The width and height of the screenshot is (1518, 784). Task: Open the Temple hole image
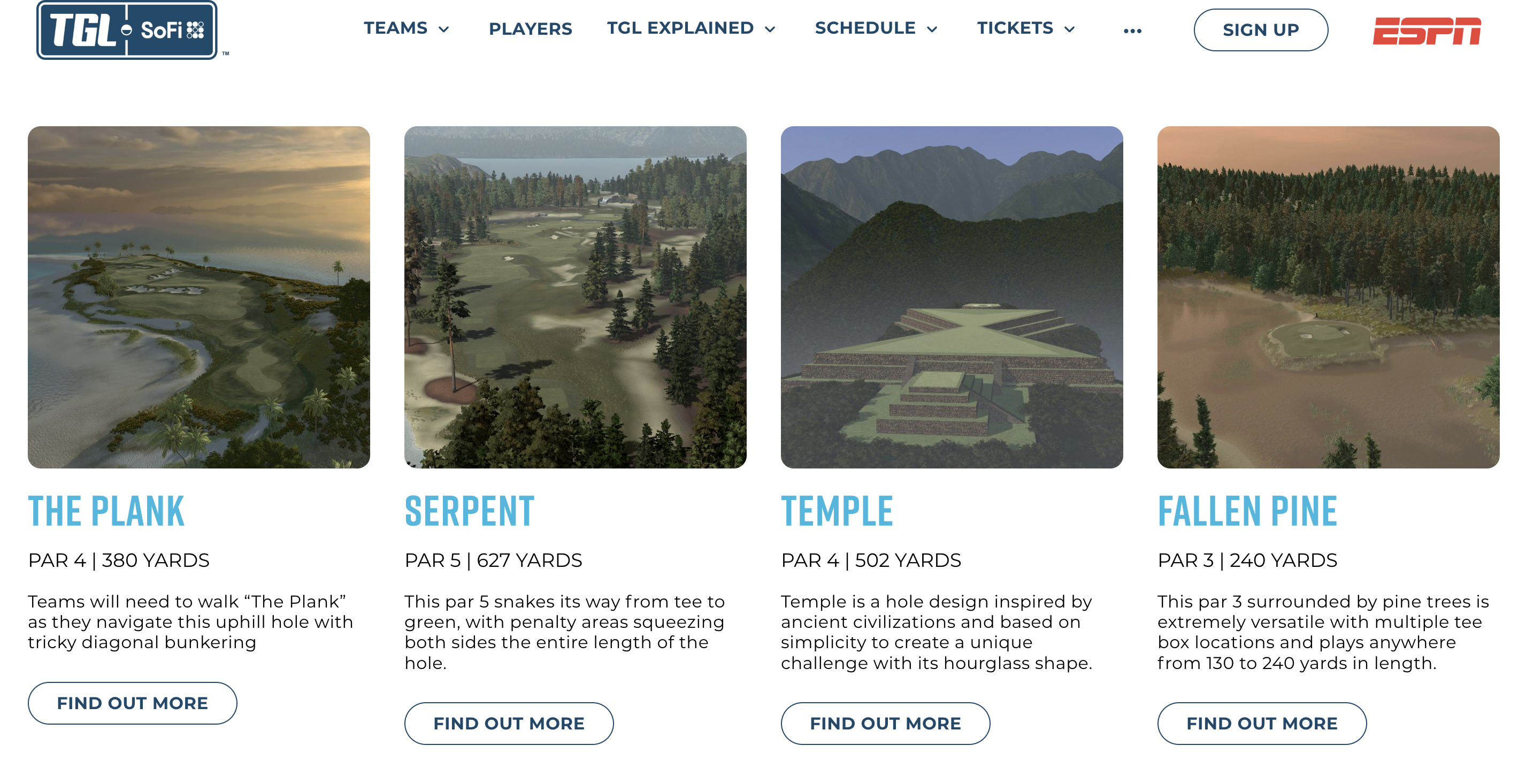pyautogui.click(x=952, y=297)
